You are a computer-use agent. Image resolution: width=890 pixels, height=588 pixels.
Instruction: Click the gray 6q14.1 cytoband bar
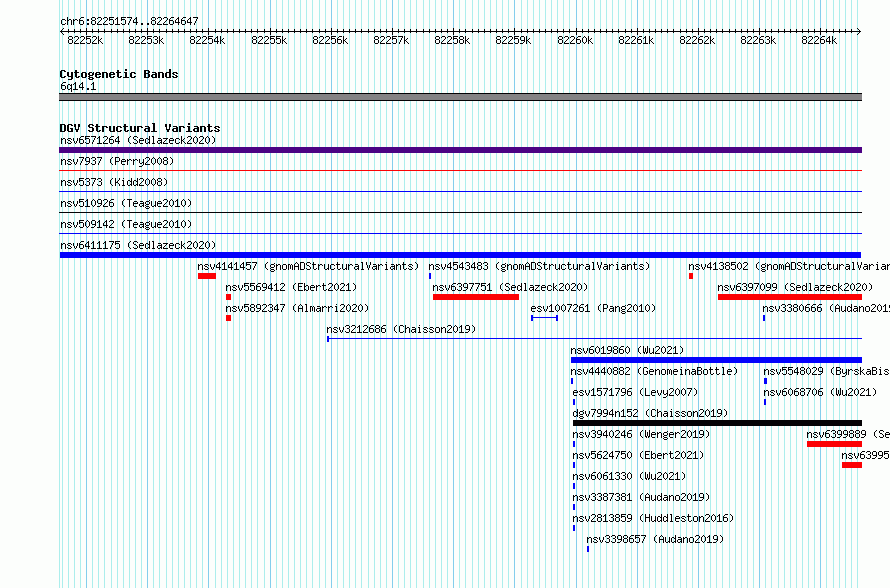[x=460, y=97]
